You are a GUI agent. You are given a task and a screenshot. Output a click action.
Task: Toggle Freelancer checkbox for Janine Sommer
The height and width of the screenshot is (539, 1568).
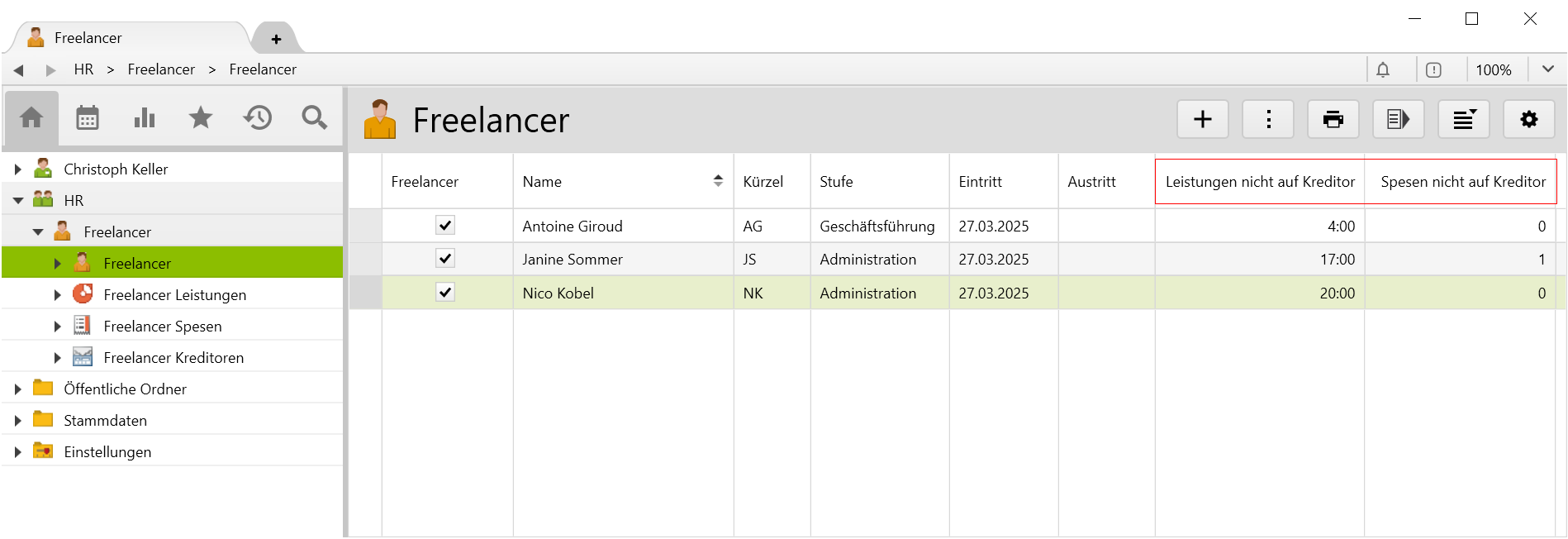click(x=445, y=259)
